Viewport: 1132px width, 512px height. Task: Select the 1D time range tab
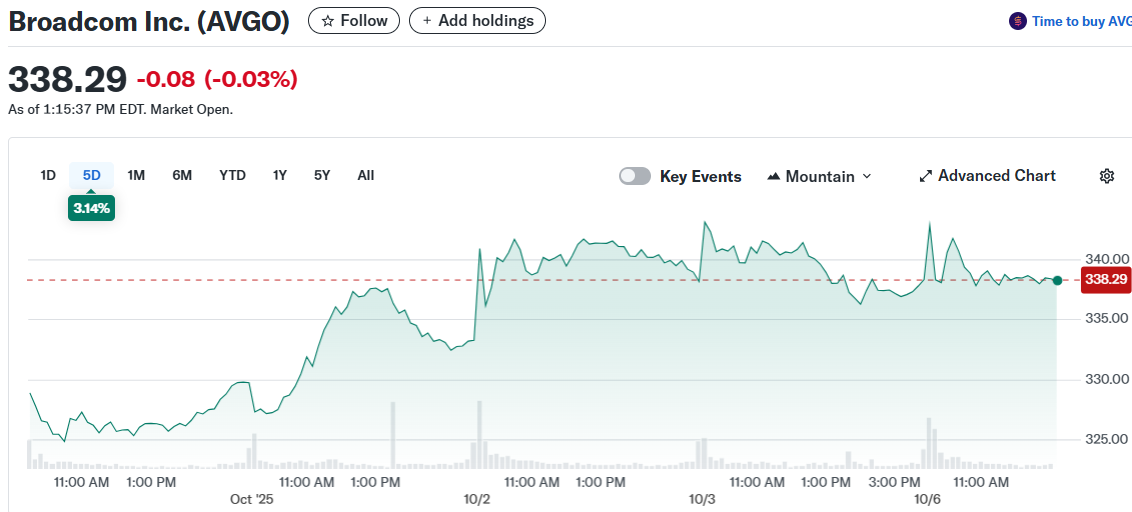[x=48, y=175]
